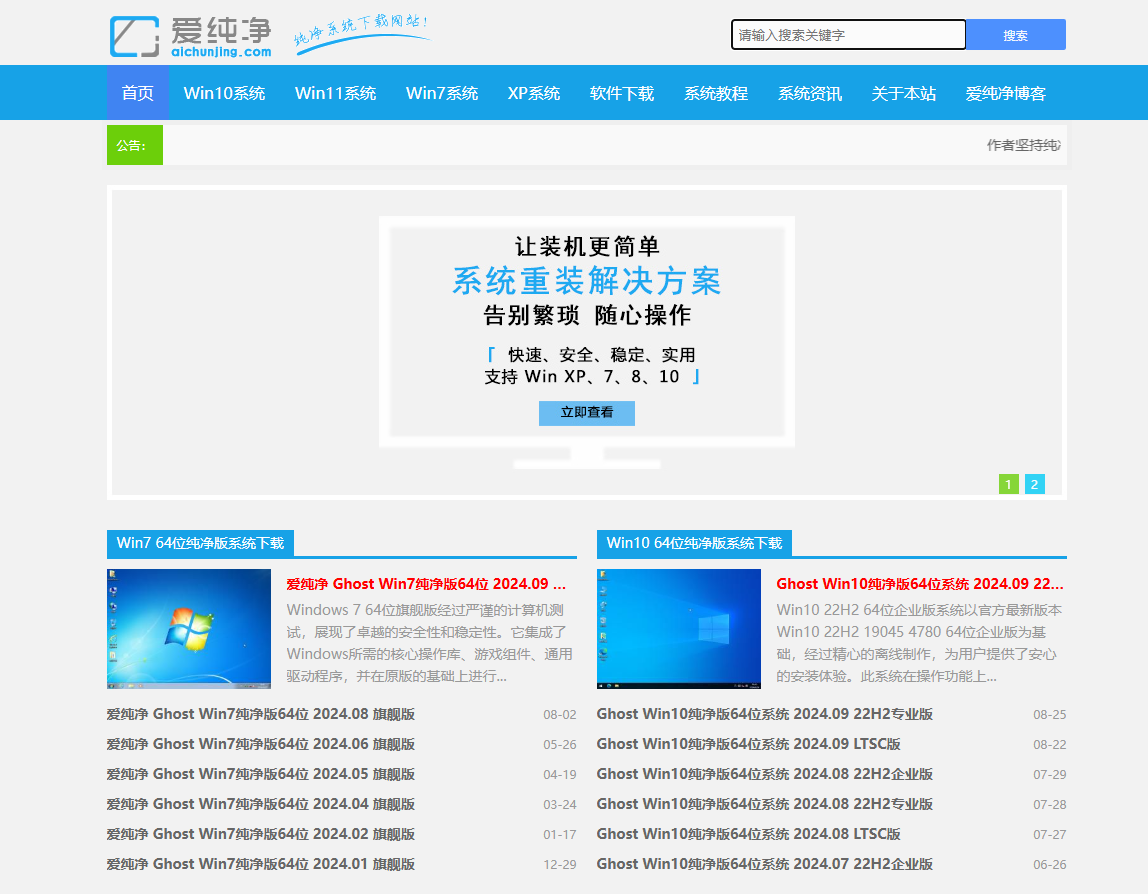
Task: Open the Win10 64位纯净版系统下载 section header
Action: [x=694, y=543]
